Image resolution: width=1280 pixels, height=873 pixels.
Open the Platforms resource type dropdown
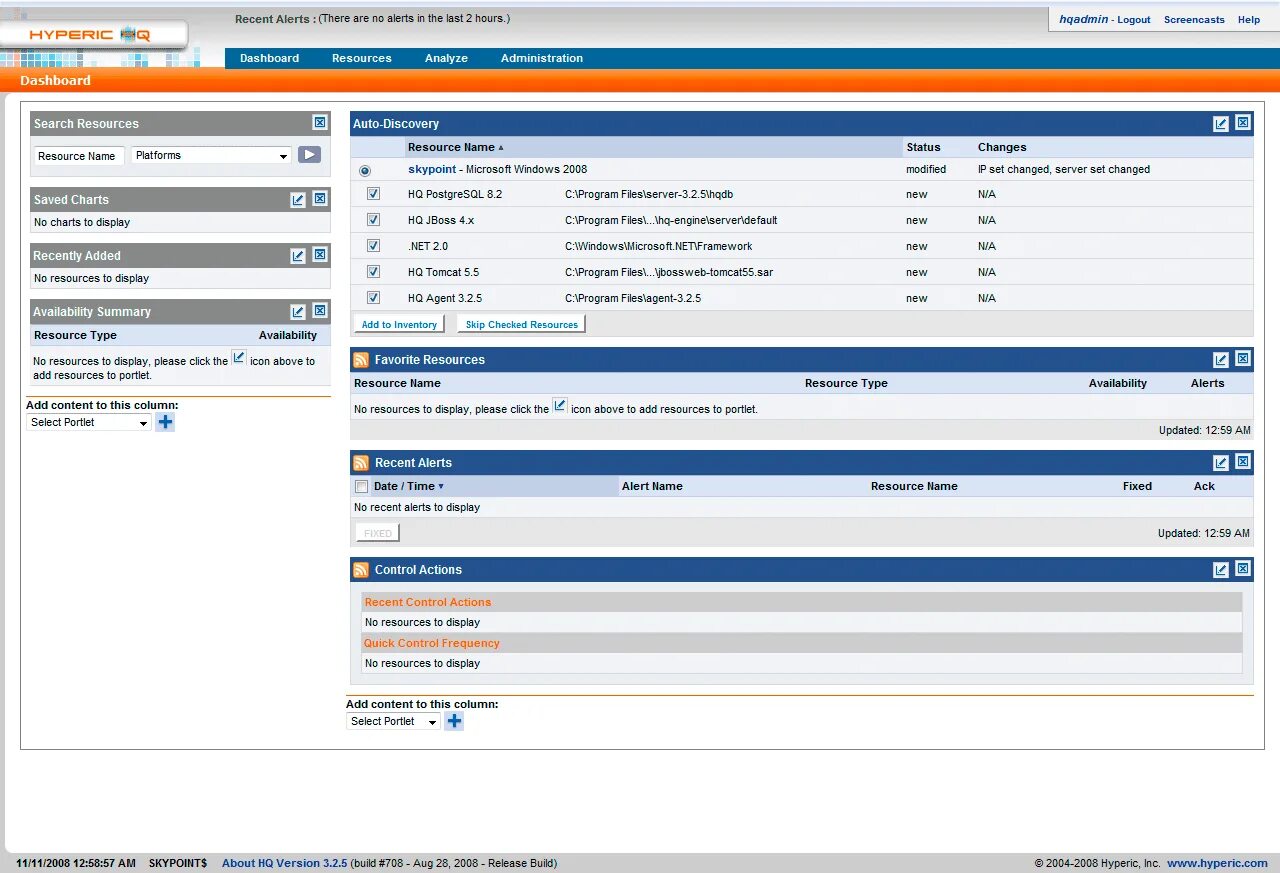tap(211, 155)
